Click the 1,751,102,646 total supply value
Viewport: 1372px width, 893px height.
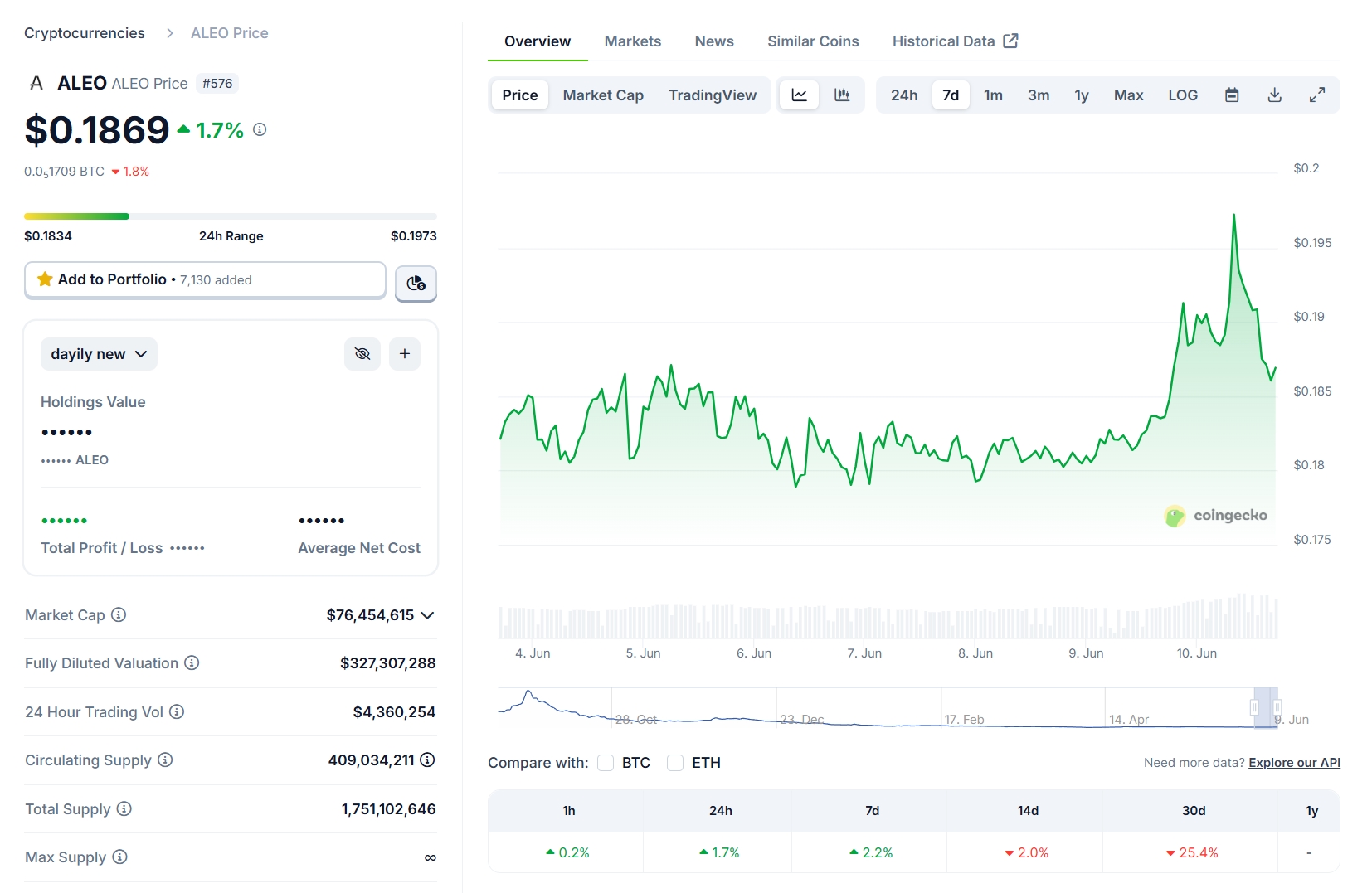tap(388, 809)
